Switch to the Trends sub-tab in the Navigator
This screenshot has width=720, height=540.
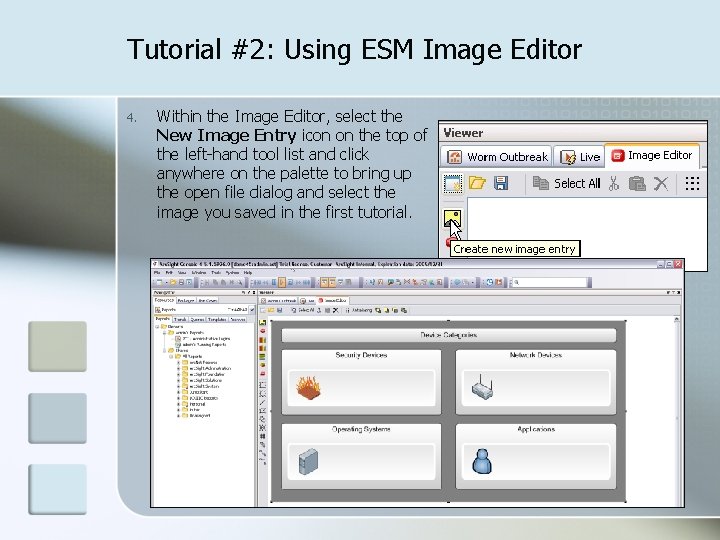(x=180, y=320)
